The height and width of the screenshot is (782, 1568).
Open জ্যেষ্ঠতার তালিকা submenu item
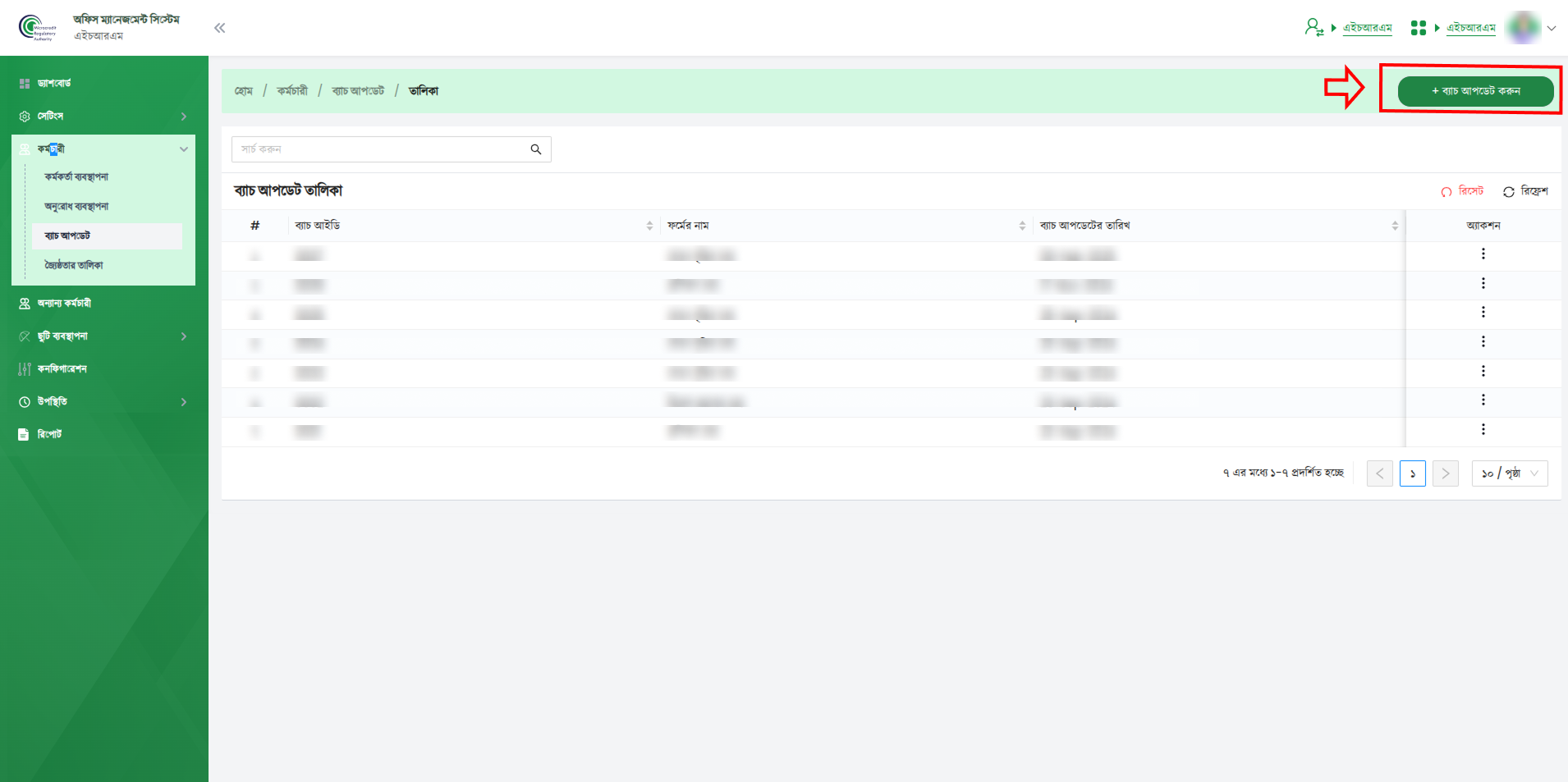pos(74,265)
